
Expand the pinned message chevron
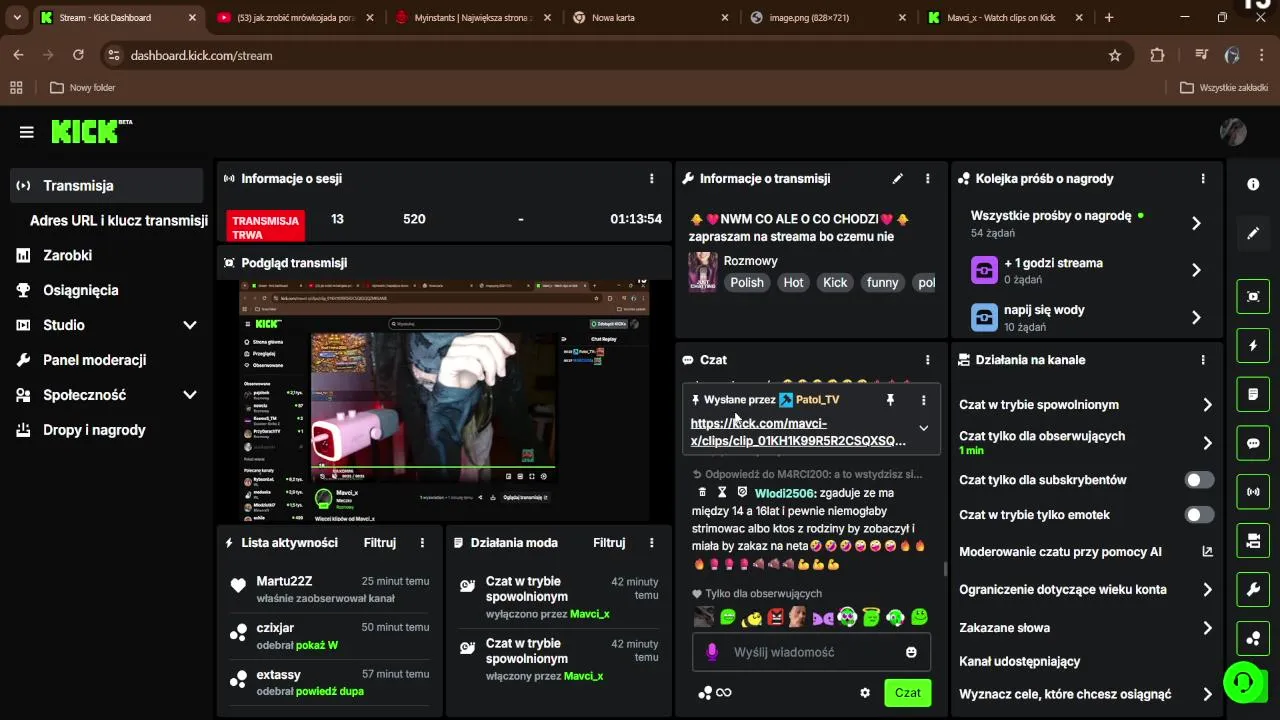[x=923, y=428]
